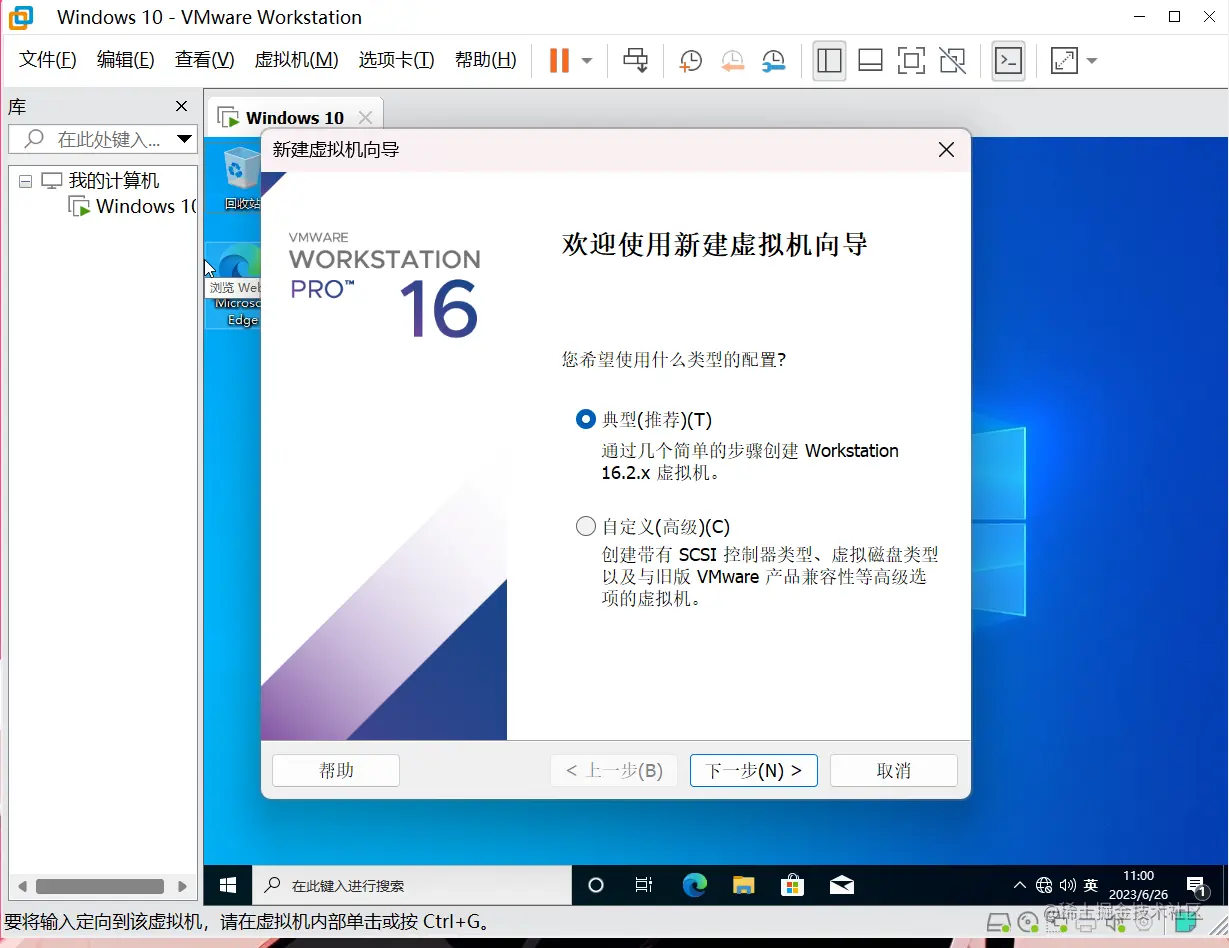Select 自定义(高级)(C) radio option
Image resolution: width=1229 pixels, height=948 pixels.
586,526
